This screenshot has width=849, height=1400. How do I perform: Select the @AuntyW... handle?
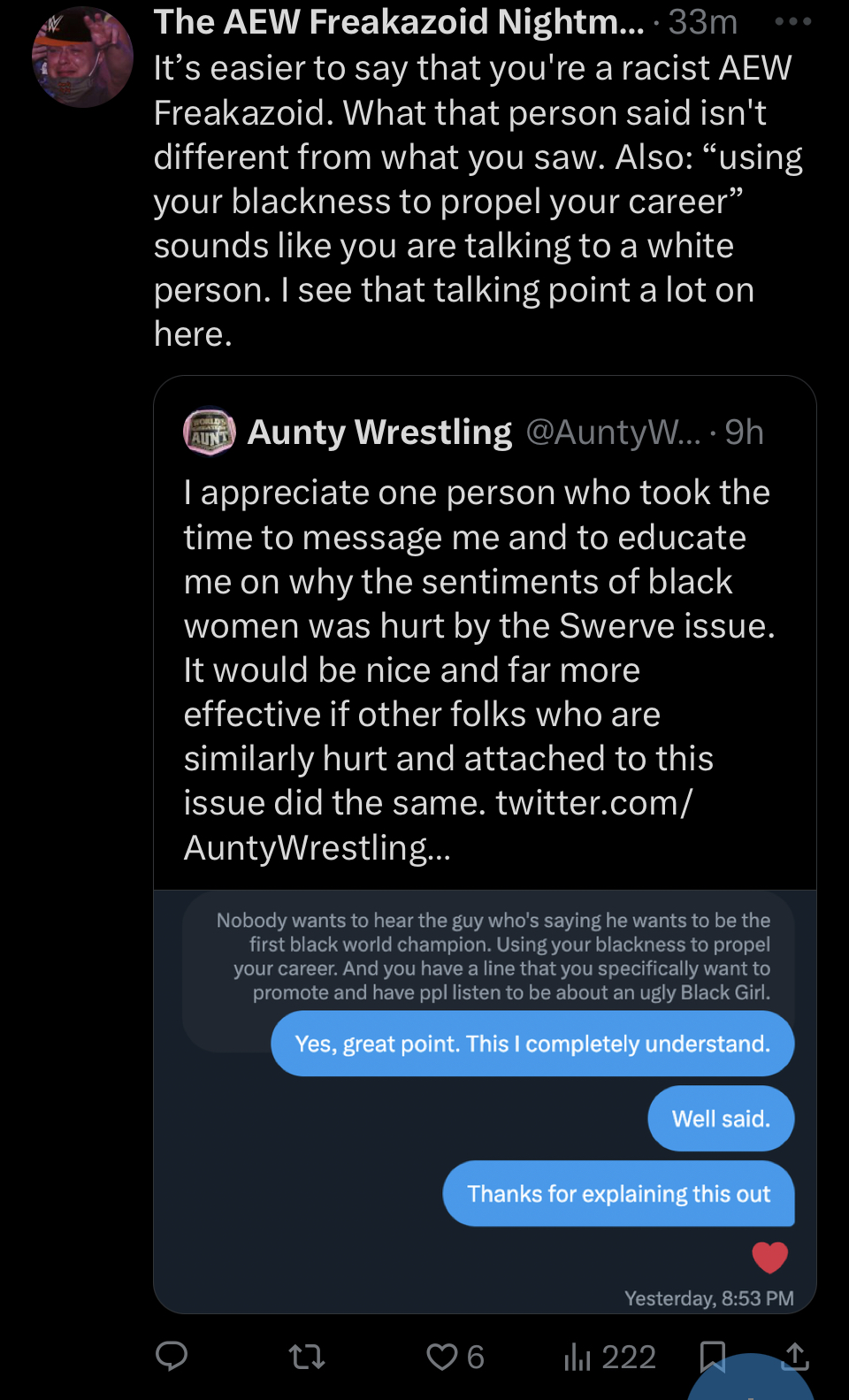click(613, 432)
